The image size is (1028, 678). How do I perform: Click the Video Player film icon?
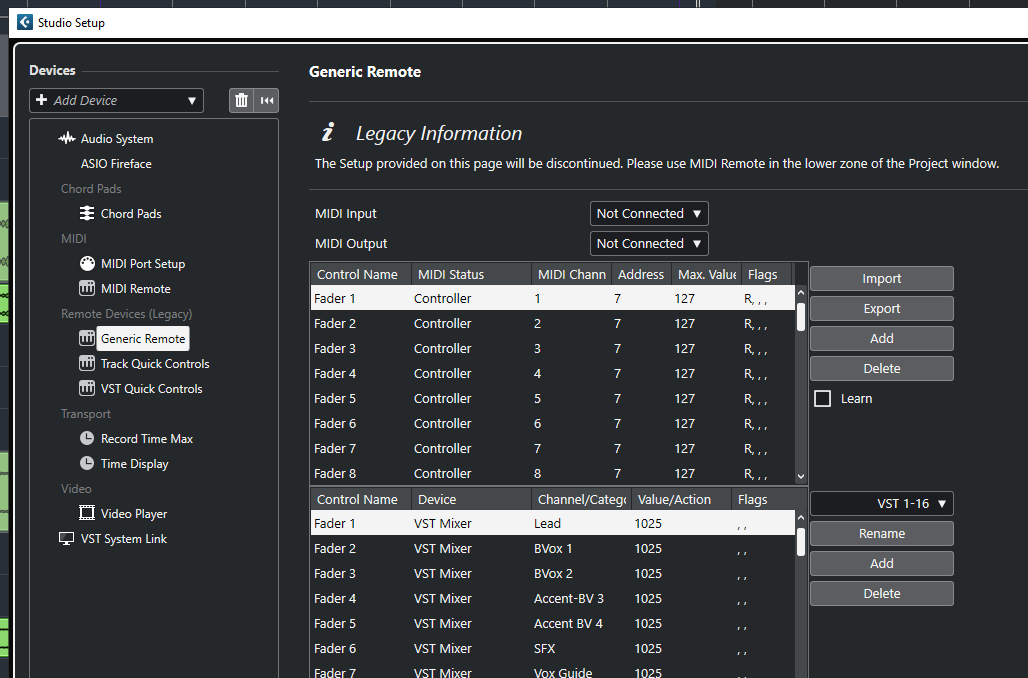pos(87,513)
